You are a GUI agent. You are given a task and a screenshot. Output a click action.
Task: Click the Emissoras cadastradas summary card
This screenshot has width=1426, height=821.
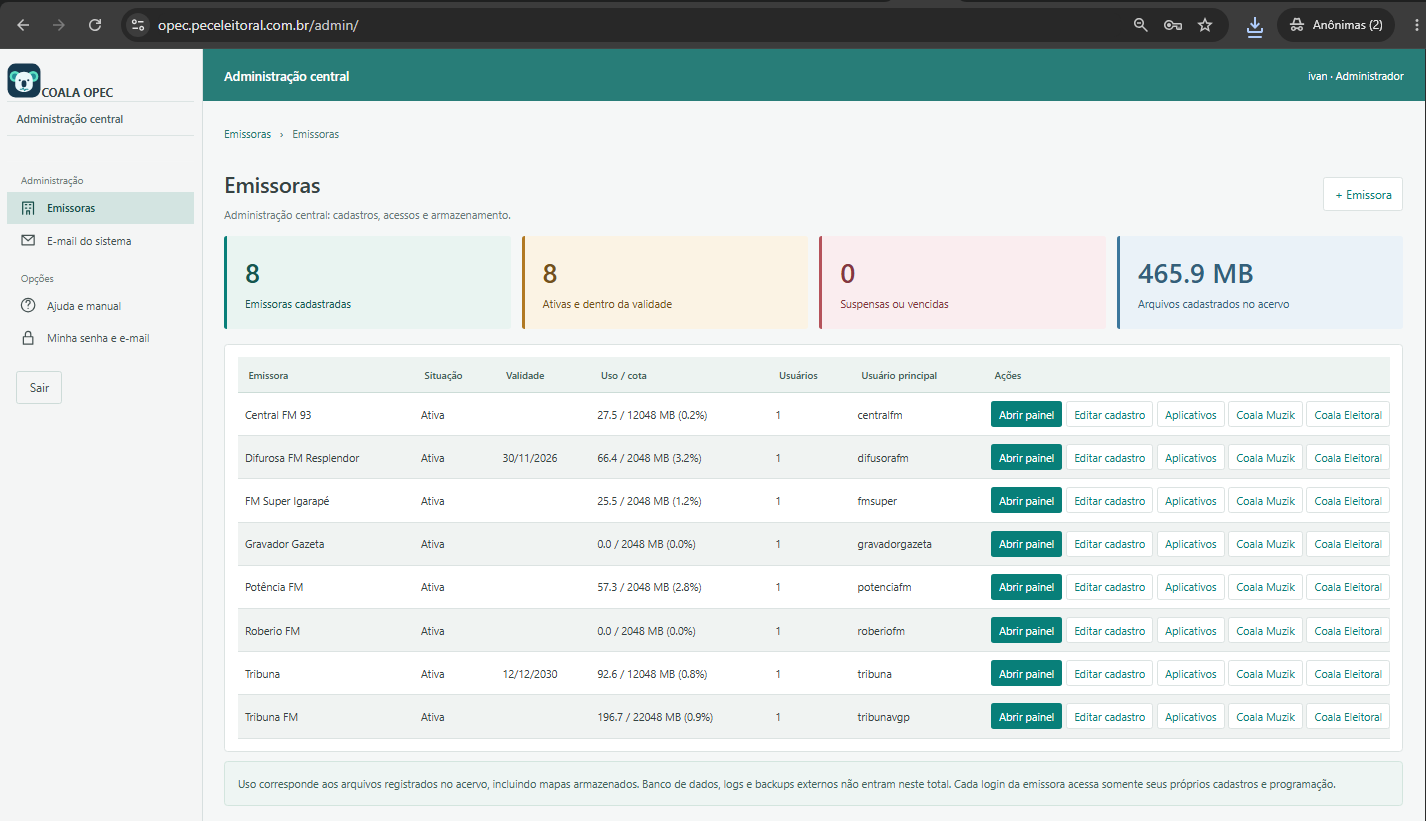(368, 283)
